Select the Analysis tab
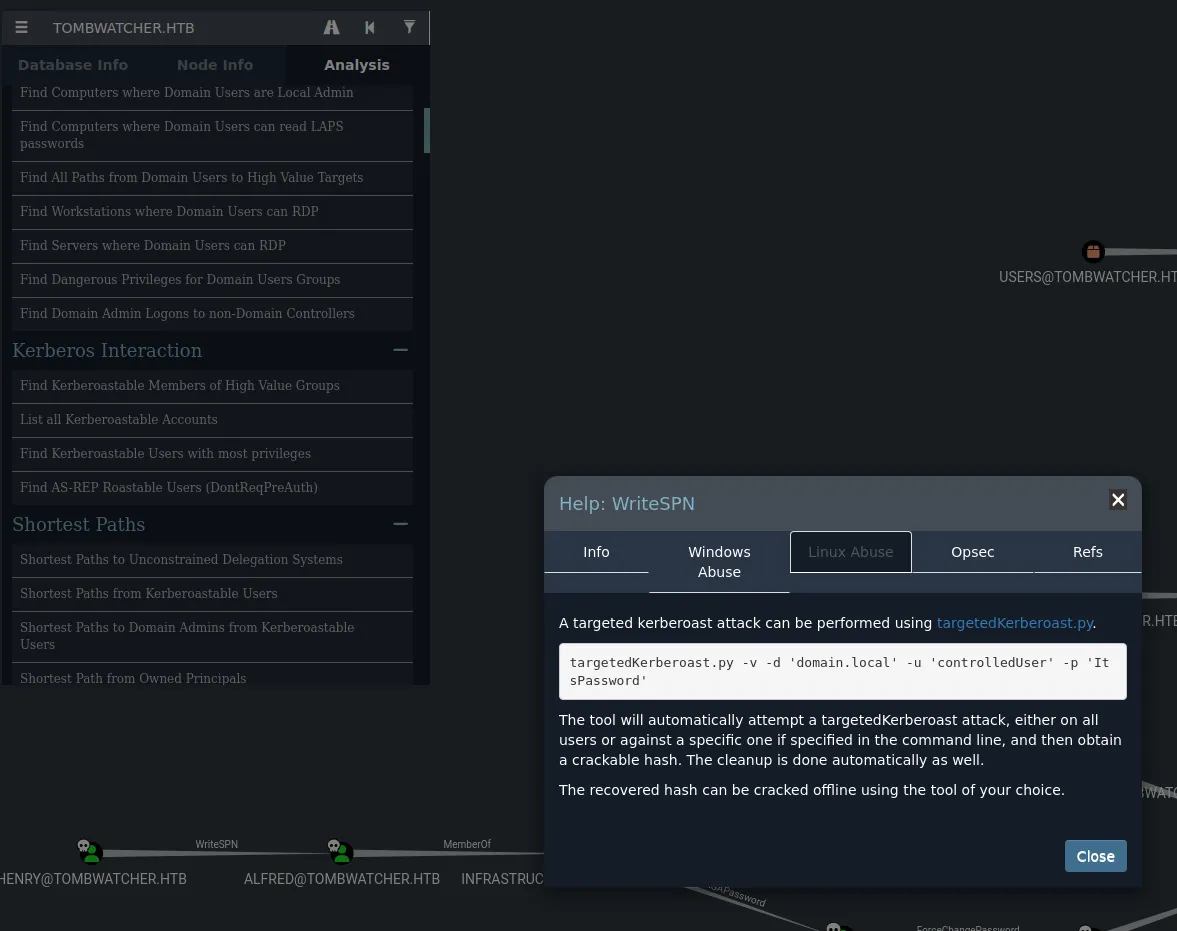The image size is (1177, 931). point(357,65)
